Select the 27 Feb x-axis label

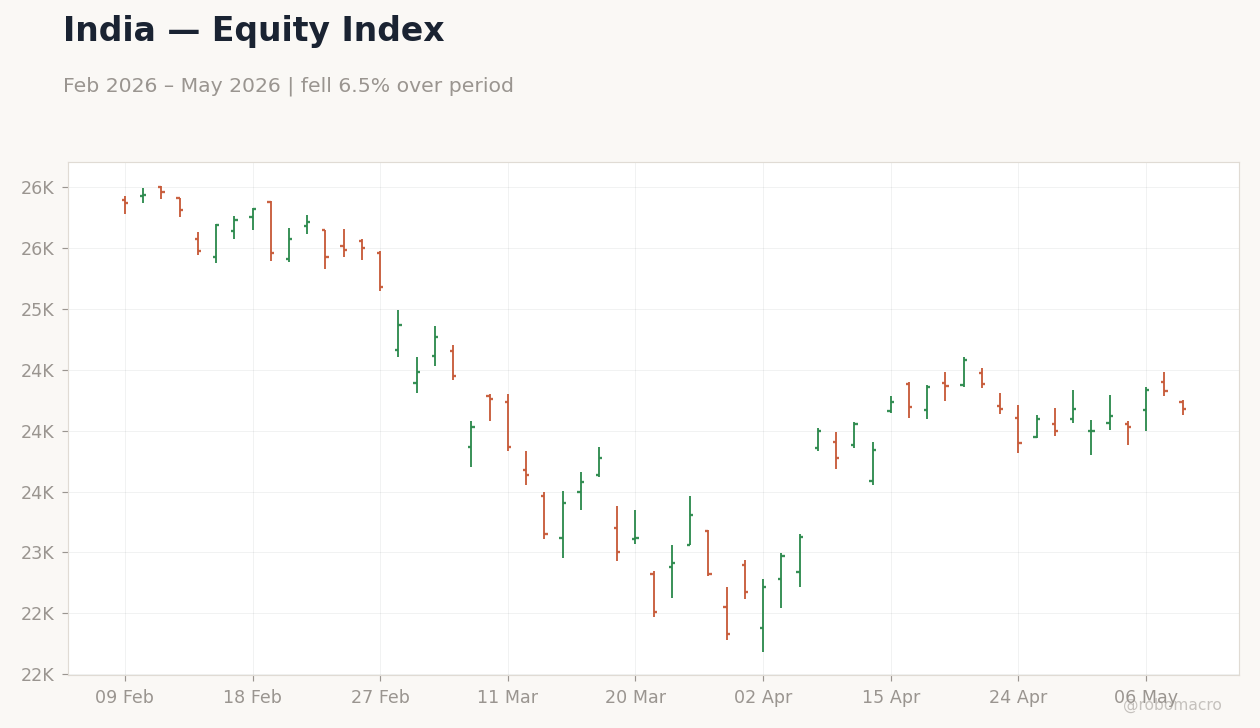point(380,698)
